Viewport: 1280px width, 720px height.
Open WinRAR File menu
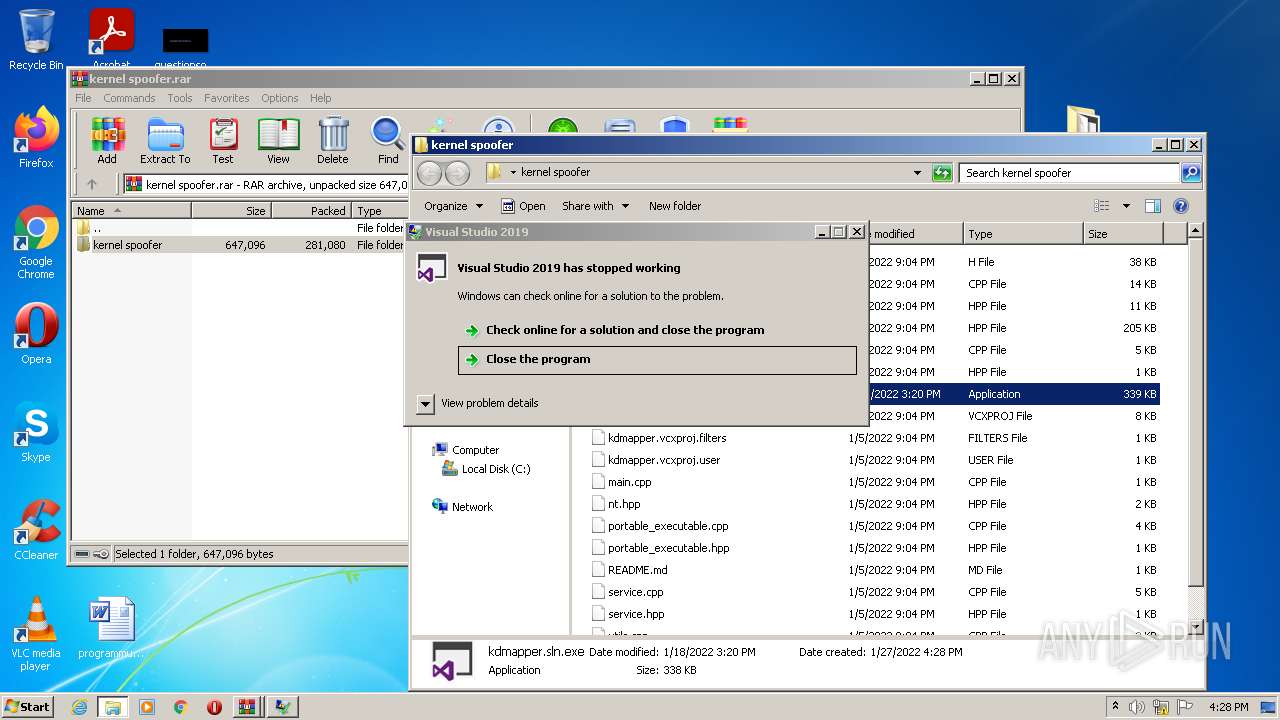pos(83,98)
